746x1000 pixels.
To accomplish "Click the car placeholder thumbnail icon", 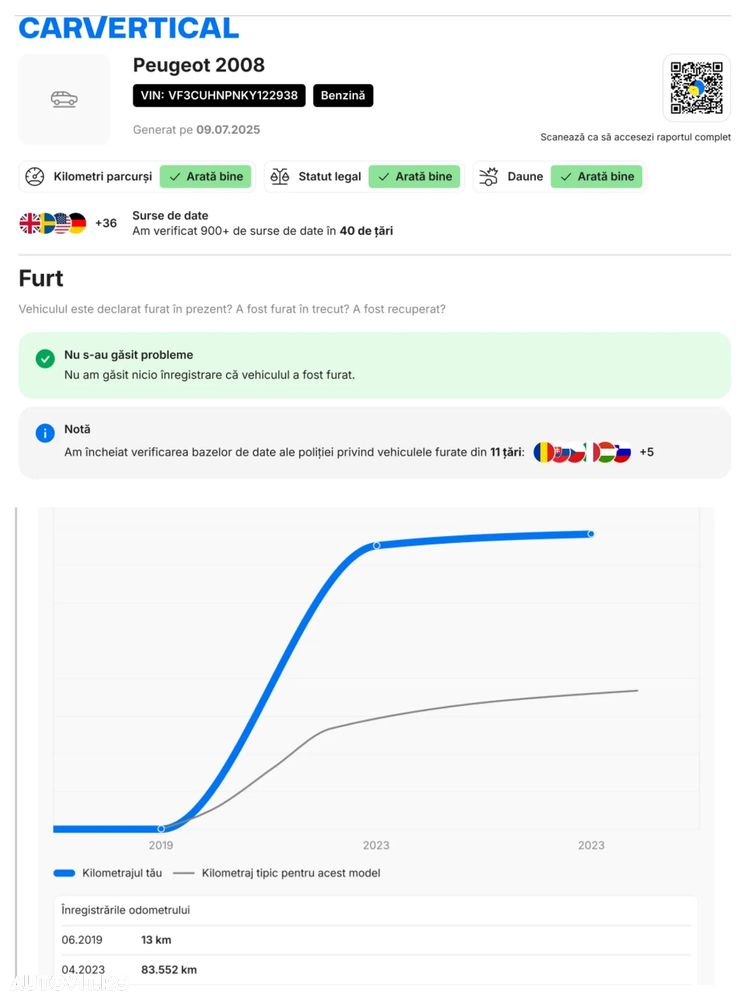I will pos(64,99).
